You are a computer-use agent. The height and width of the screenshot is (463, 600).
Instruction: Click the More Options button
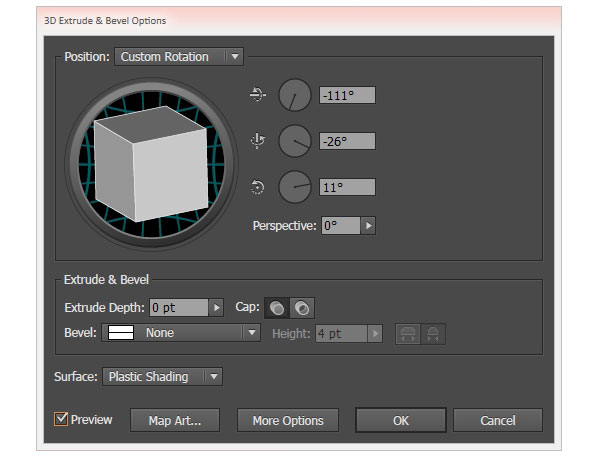tap(288, 421)
